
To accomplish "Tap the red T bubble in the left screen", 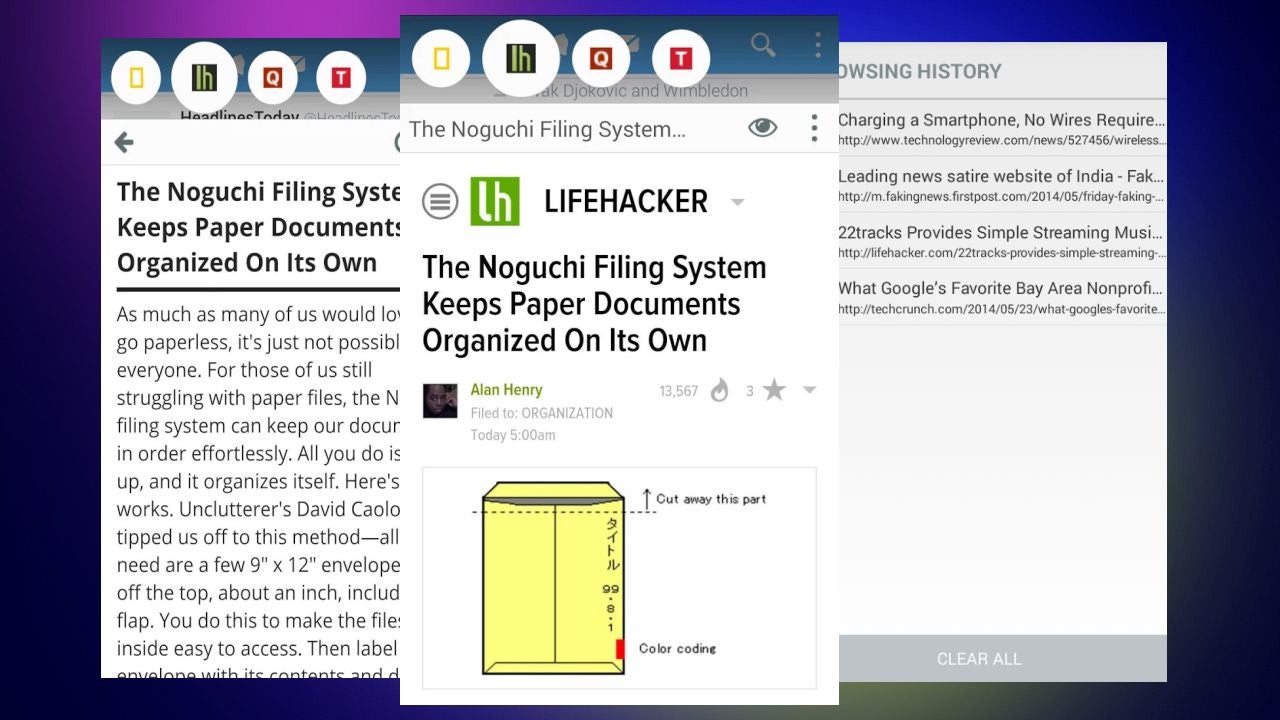I will click(x=341, y=78).
